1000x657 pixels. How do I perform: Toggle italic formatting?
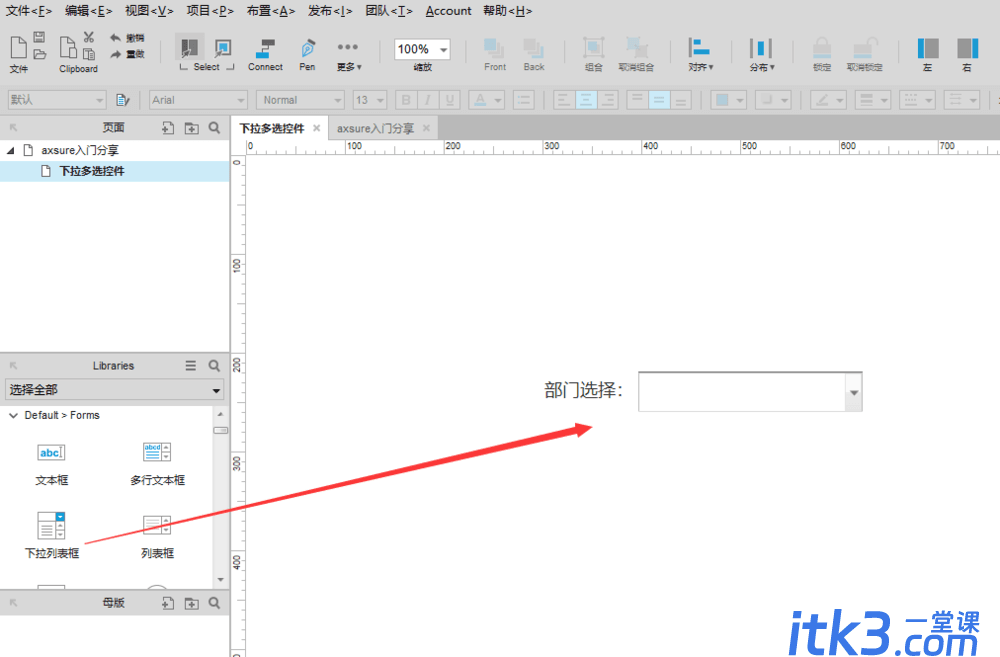427,100
